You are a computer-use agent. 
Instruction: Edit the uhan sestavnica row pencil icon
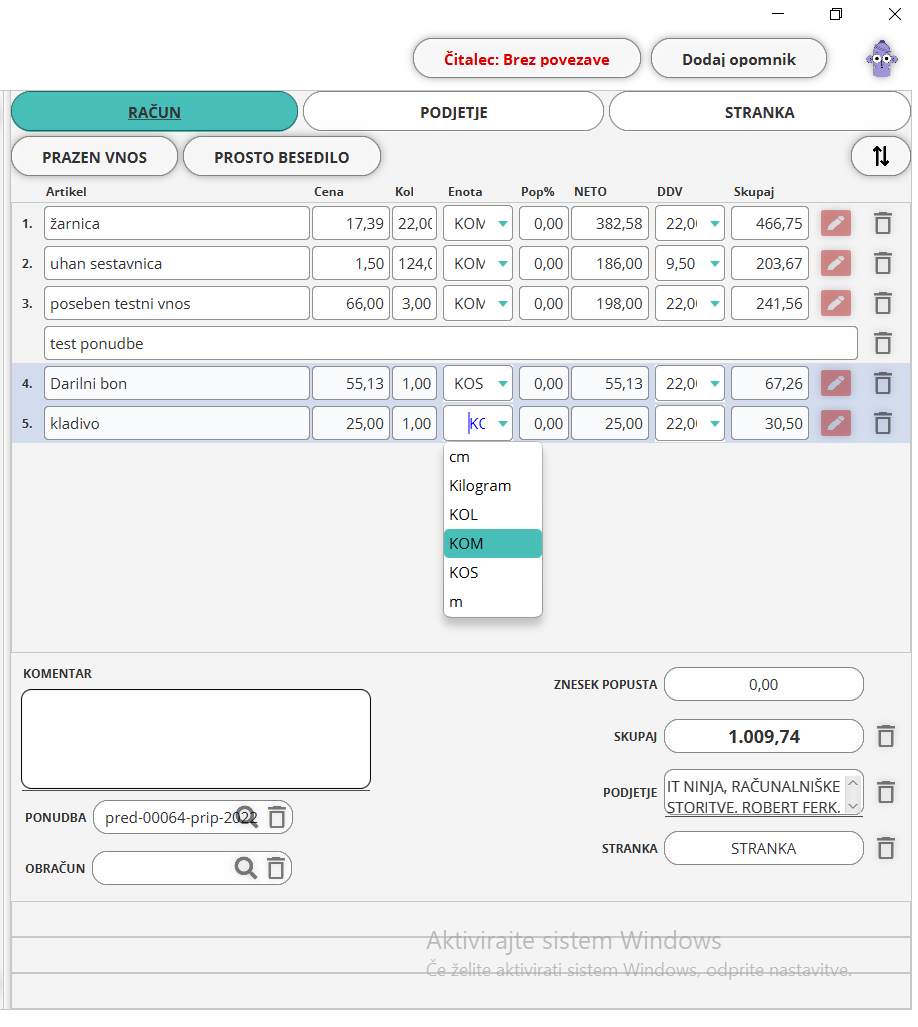pyautogui.click(x=835, y=263)
